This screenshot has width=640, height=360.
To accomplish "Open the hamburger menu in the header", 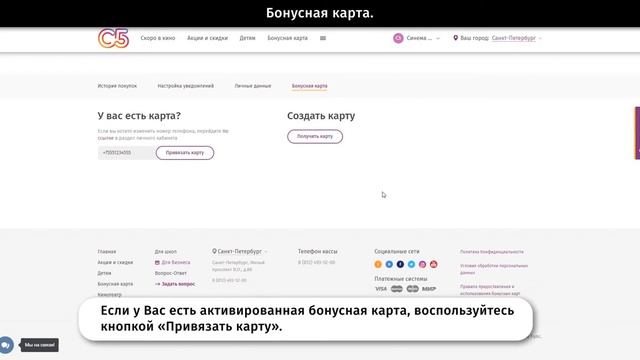I will click(x=323, y=38).
